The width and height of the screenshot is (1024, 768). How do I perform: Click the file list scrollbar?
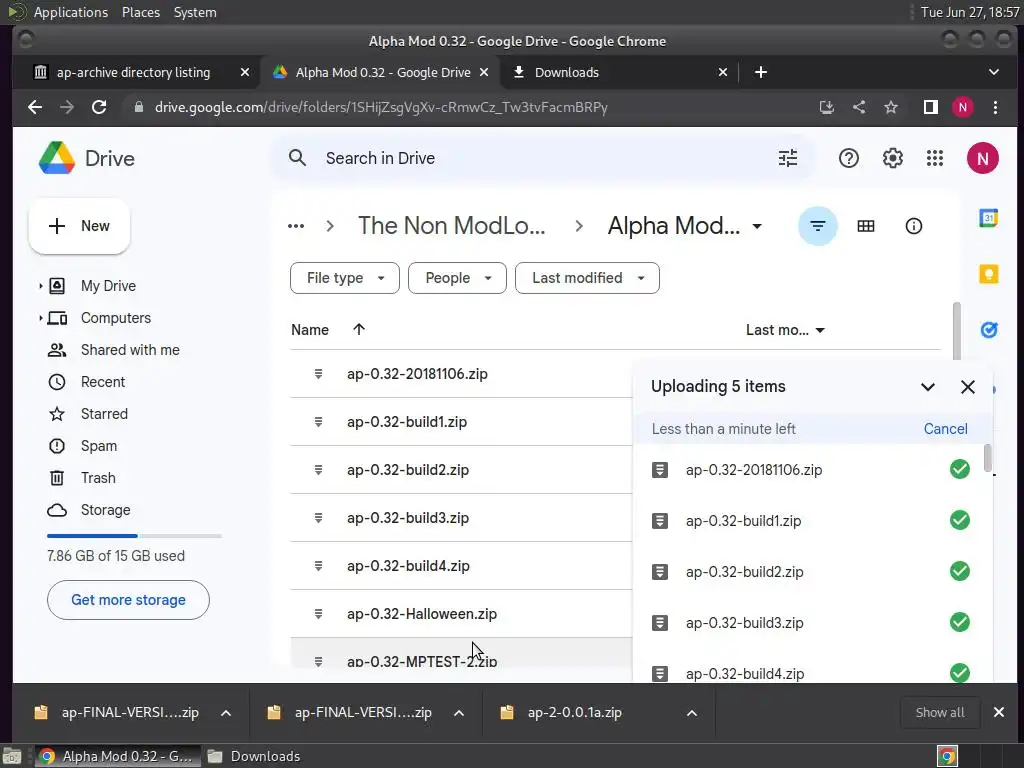click(x=957, y=330)
